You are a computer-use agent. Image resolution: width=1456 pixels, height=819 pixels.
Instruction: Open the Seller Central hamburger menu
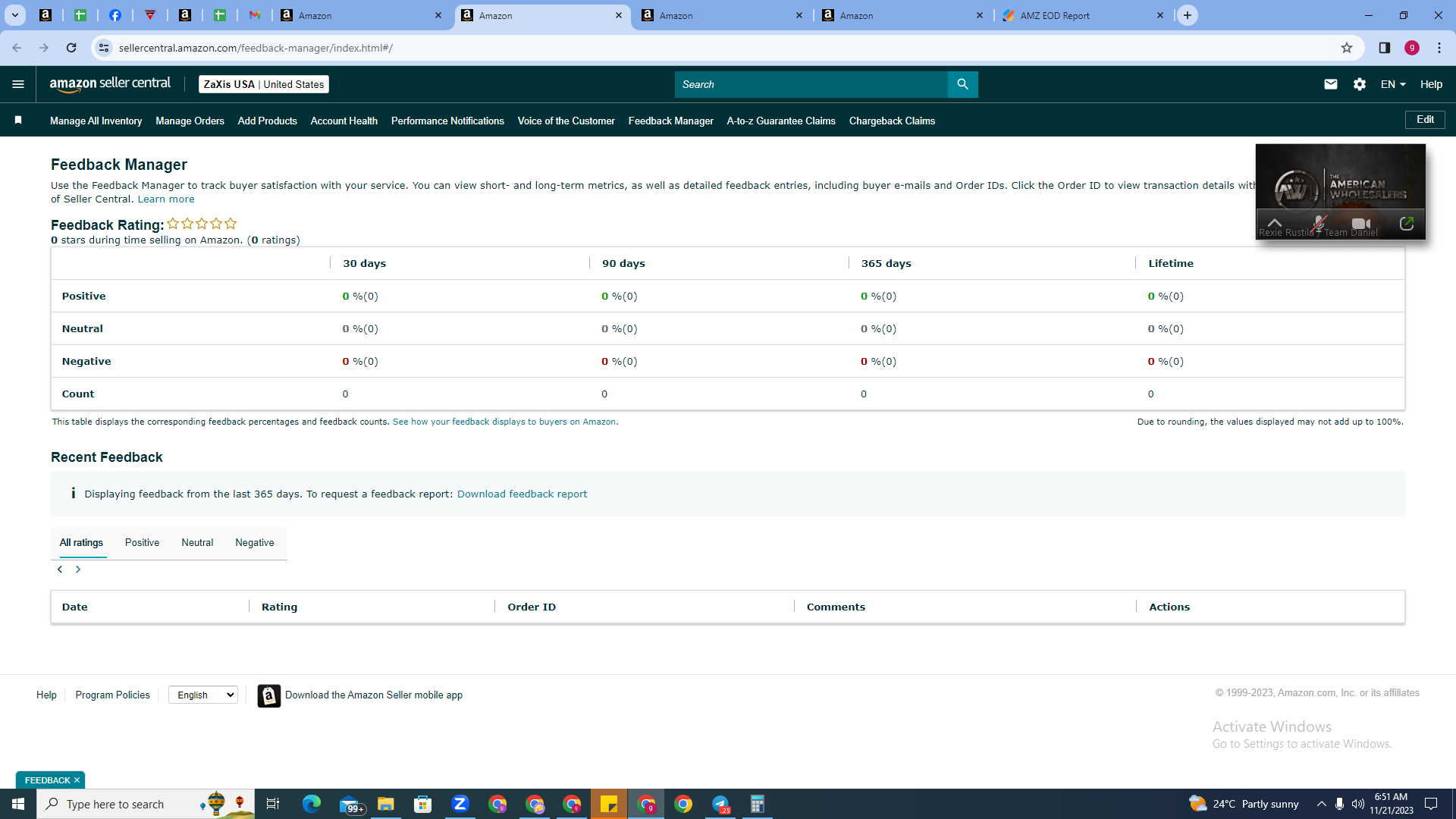18,84
